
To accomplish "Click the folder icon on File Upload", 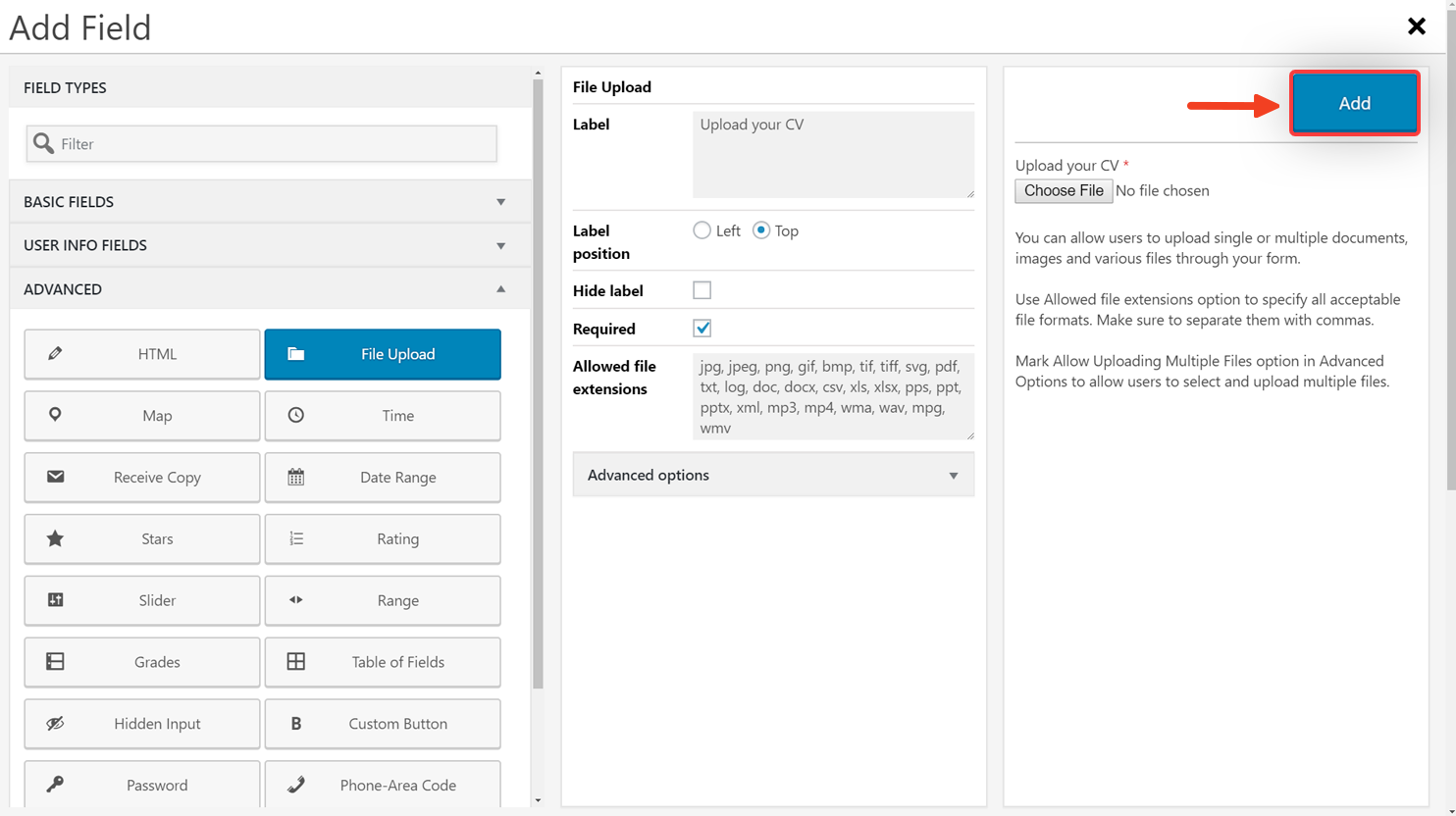I will click(295, 354).
